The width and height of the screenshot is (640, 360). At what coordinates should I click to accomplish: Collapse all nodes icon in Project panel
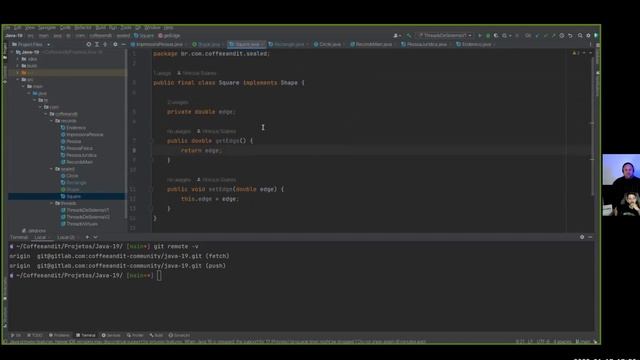point(105,44)
